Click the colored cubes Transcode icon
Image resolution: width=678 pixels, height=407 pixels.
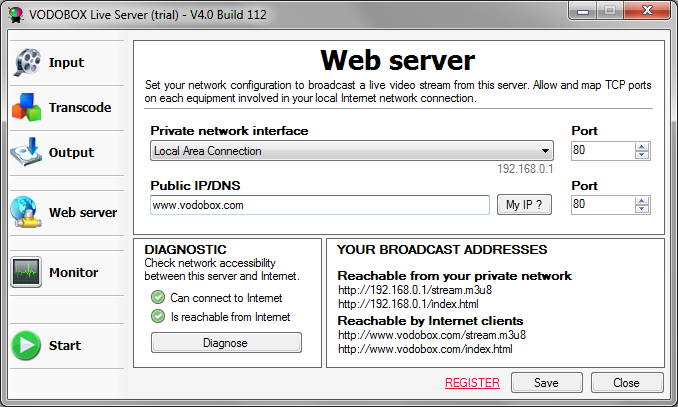[x=27, y=107]
